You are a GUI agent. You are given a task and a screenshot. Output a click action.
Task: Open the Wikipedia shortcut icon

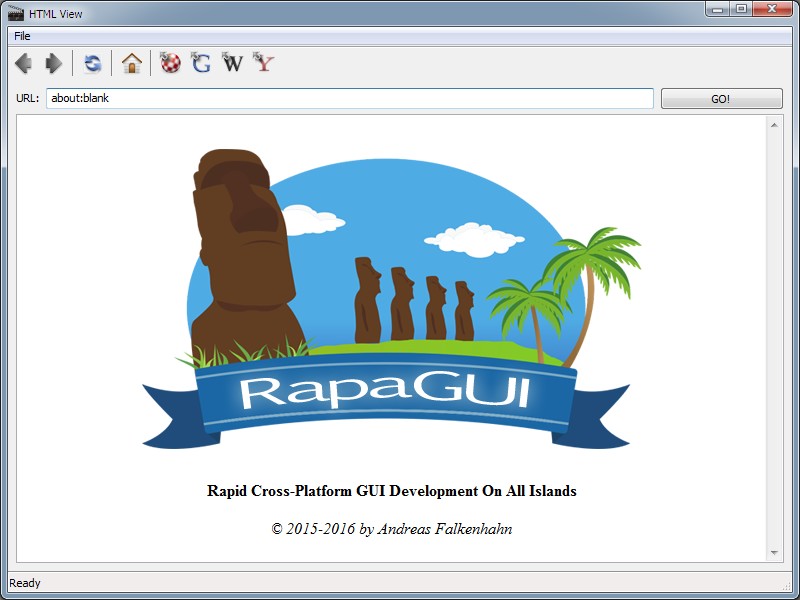[233, 64]
